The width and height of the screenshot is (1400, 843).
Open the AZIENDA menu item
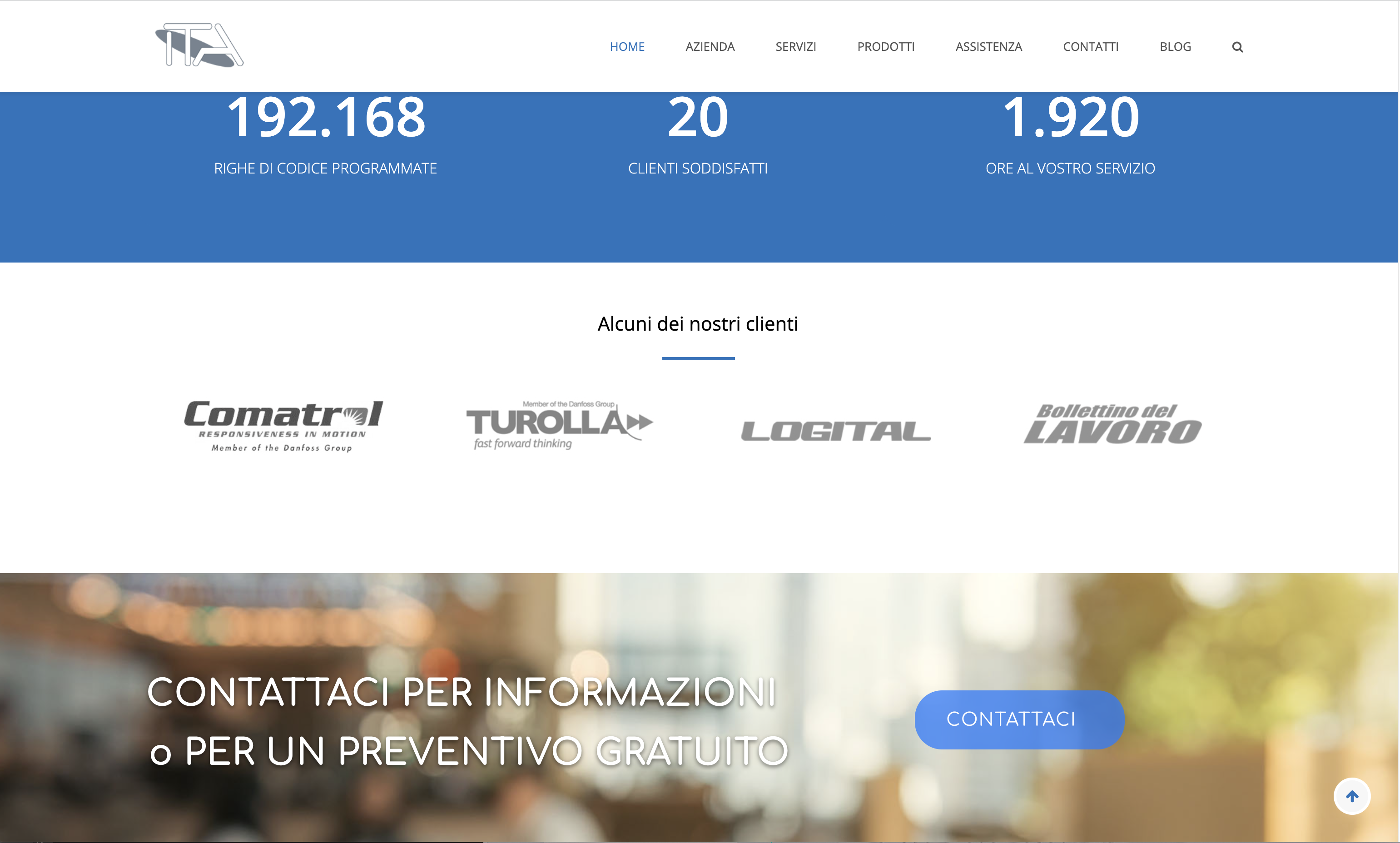click(710, 47)
